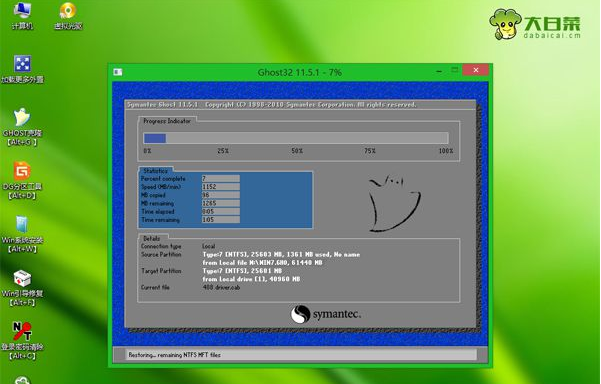Open Win boot repair tool (Alt+F)
This screenshot has width=601, height=384.
[x=22, y=288]
